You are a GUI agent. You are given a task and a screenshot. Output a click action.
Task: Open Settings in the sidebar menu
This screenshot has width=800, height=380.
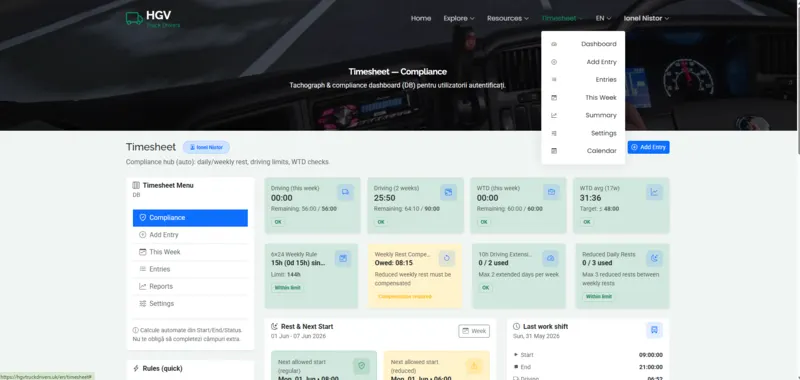[190, 303]
